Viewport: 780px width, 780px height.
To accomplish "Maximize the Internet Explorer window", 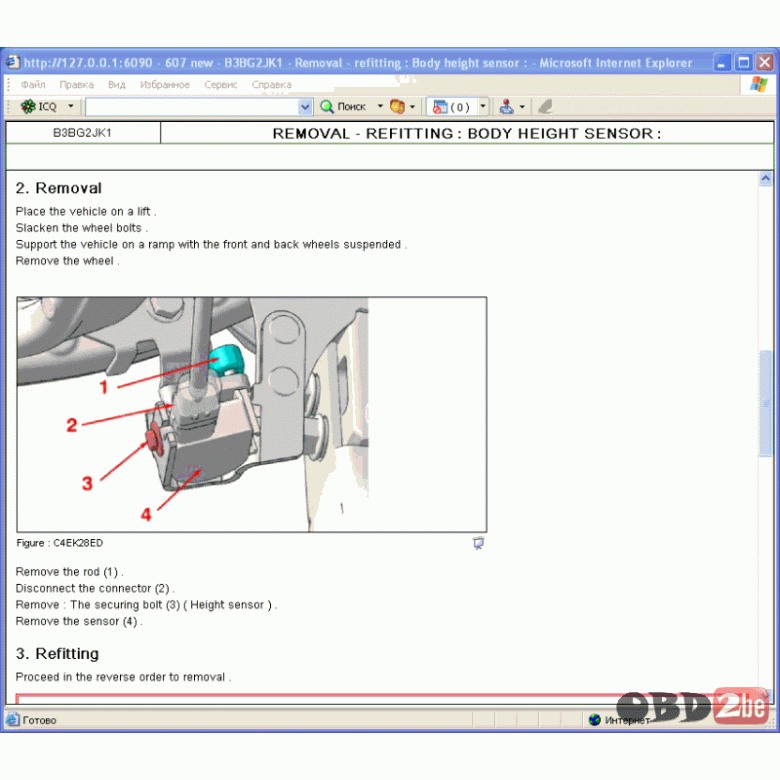I will pos(744,63).
